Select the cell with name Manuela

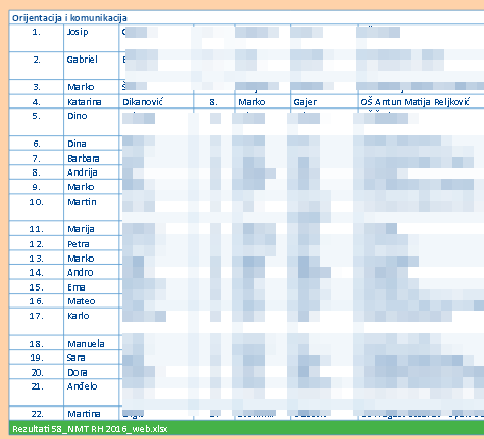(x=91, y=343)
